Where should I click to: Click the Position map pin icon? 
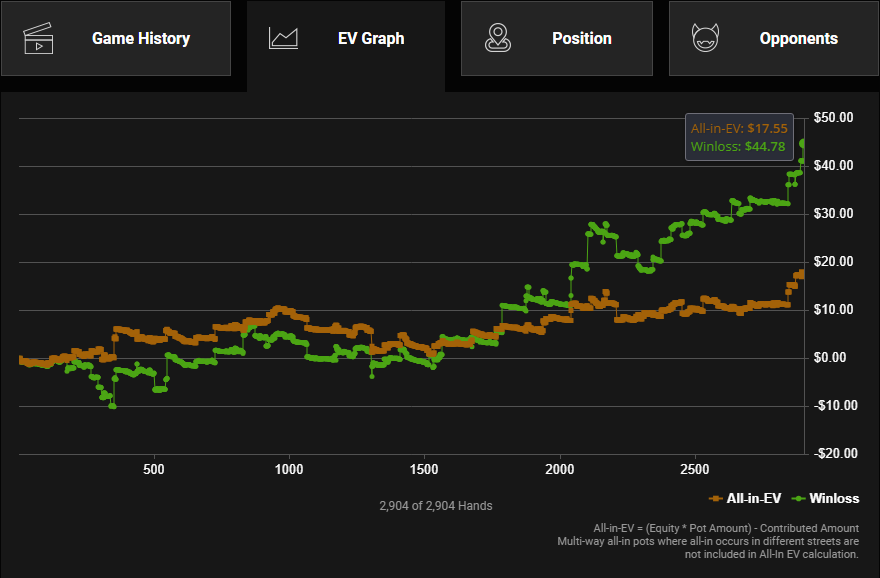(x=498, y=38)
